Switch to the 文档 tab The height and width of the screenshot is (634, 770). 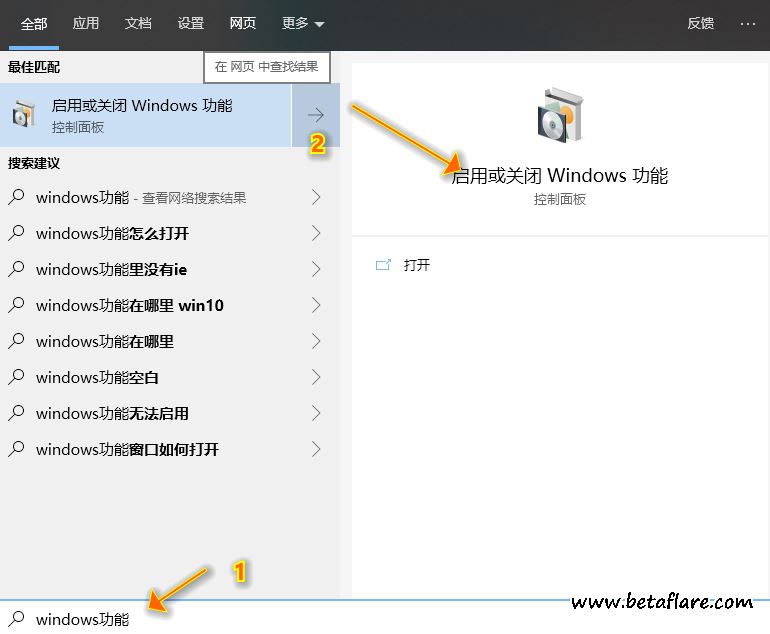click(138, 23)
